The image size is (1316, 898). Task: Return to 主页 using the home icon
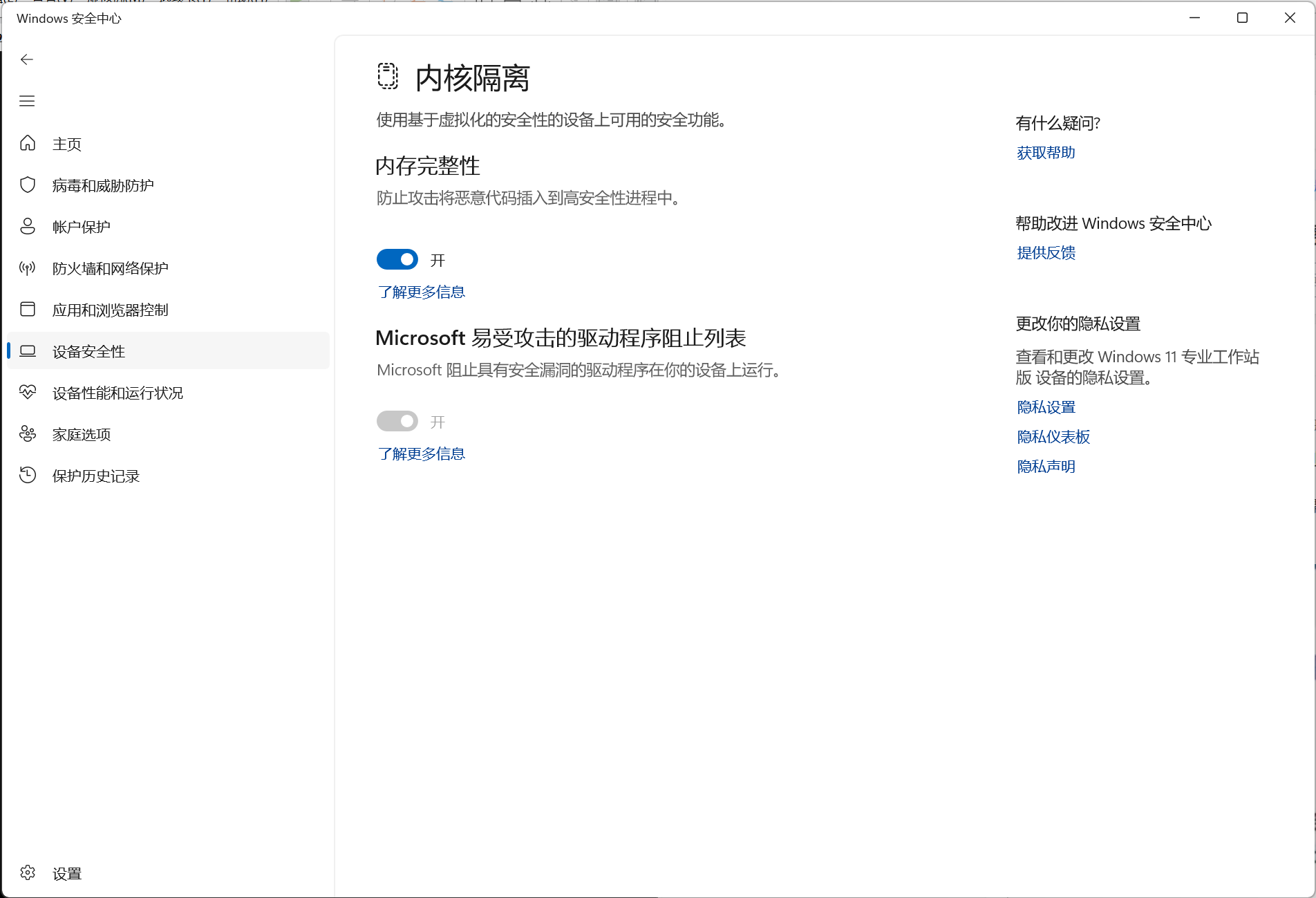[x=67, y=143]
